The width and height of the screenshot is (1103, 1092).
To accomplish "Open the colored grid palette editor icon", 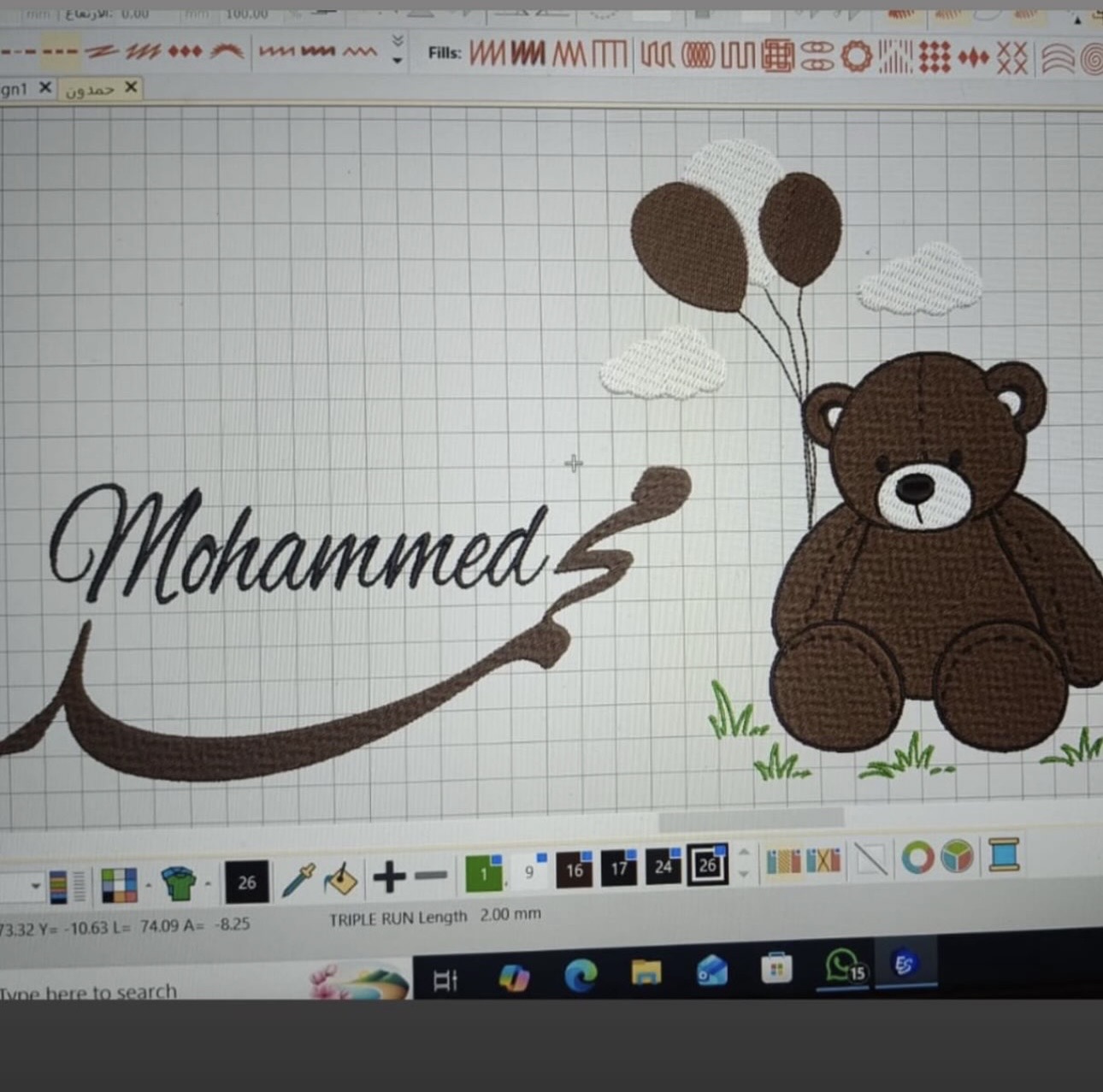I will pyautogui.click(x=119, y=884).
